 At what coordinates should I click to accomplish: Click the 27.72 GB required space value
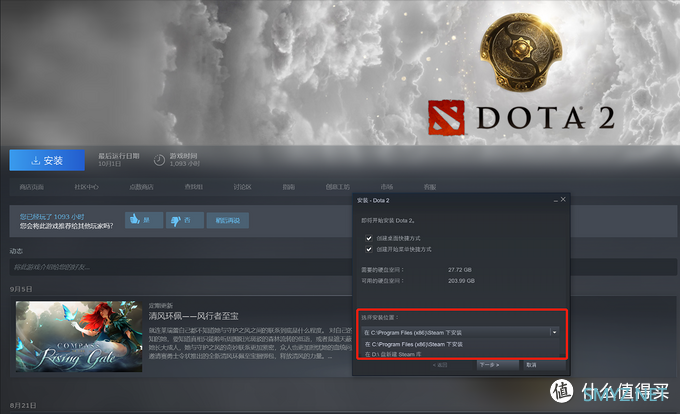tap(460, 270)
